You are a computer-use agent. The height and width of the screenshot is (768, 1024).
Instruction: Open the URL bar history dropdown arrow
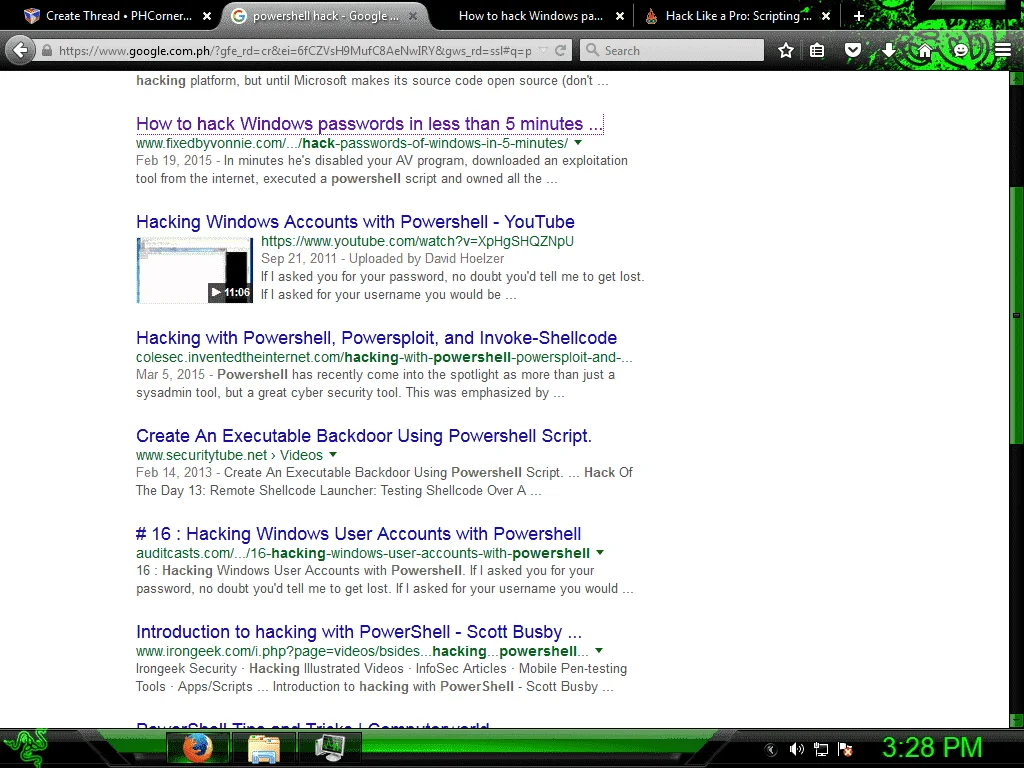(x=543, y=50)
